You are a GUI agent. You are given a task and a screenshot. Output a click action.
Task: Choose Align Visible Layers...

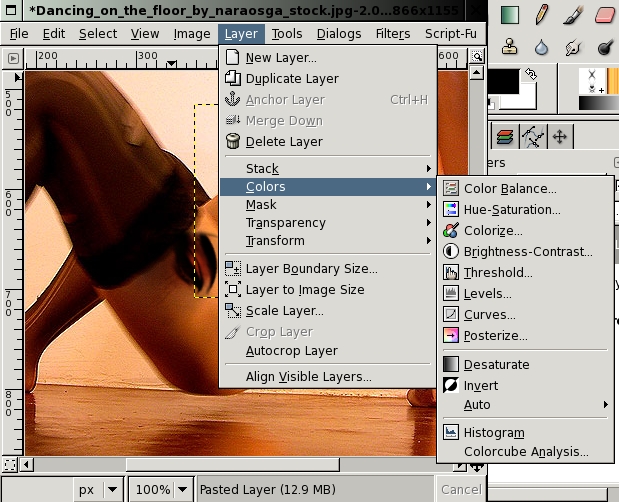pos(328,376)
